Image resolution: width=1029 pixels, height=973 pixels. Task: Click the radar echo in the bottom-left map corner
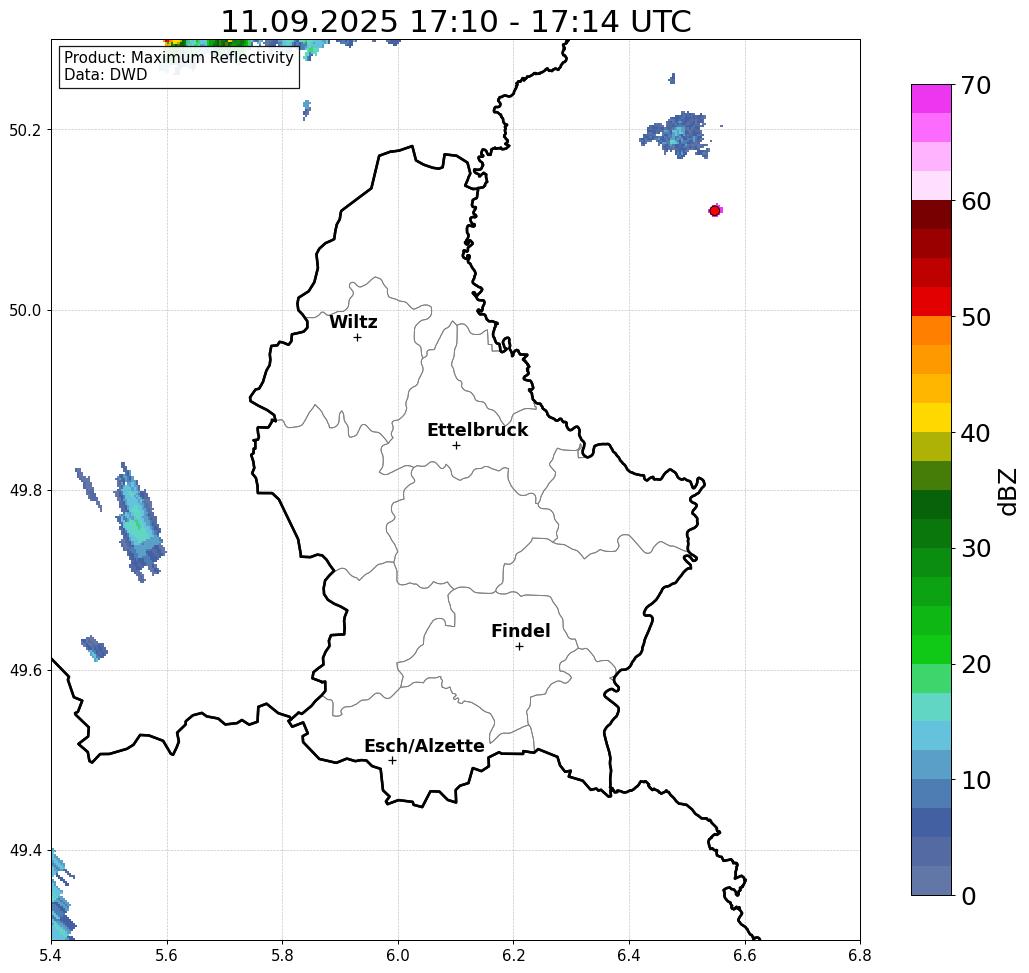63,896
